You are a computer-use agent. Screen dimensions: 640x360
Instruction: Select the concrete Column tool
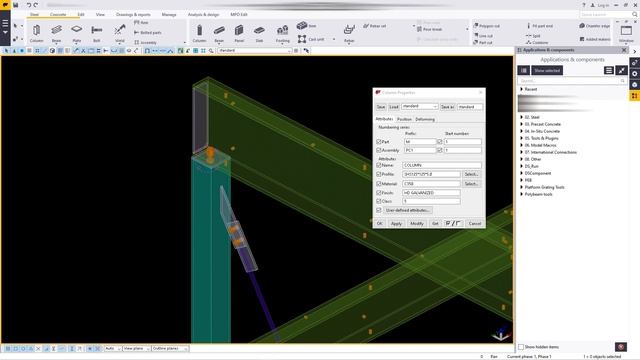click(x=199, y=33)
